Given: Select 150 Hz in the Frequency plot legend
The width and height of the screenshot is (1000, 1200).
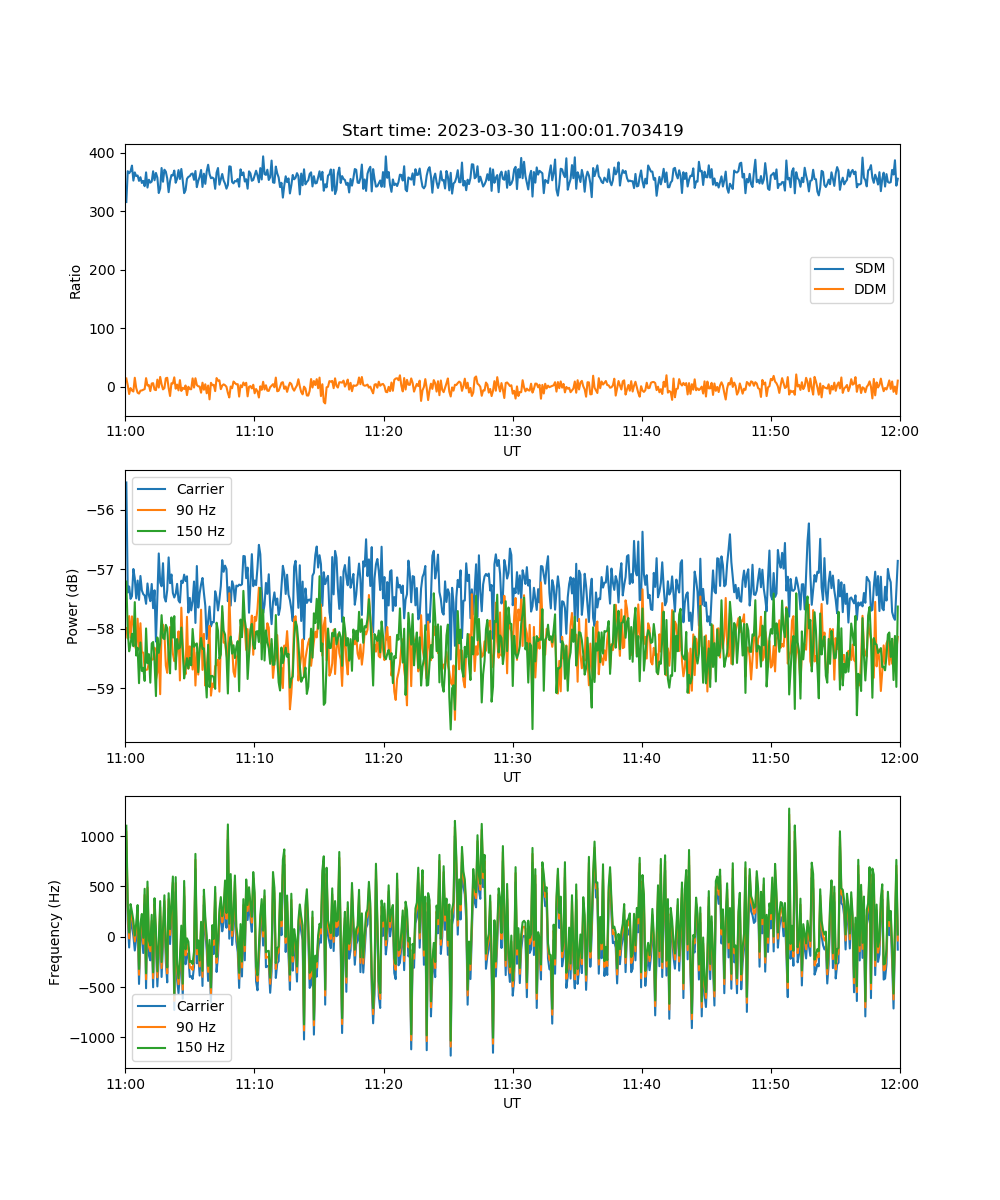Looking at the screenshot, I should point(182,1048).
